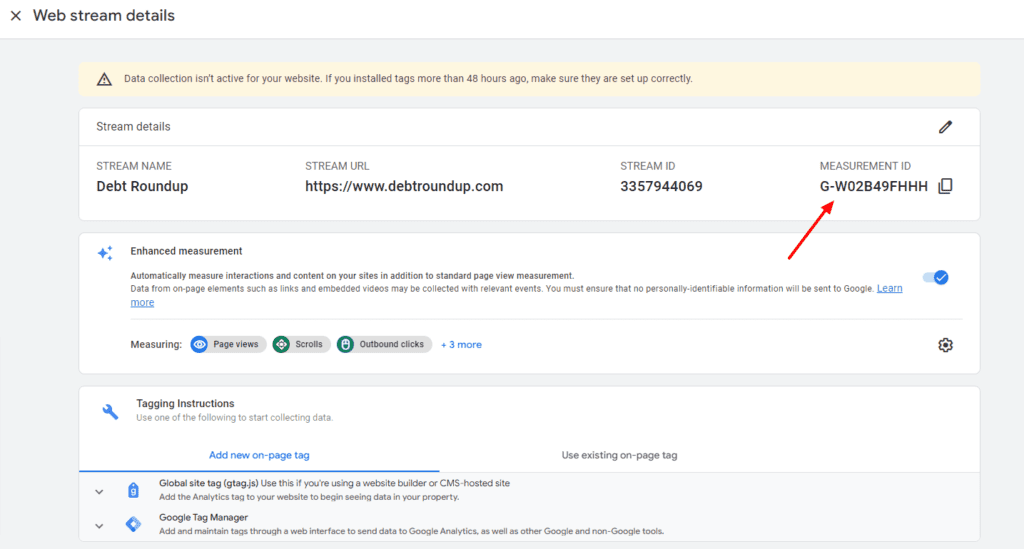Copy the Measurement ID to clipboard

click(945, 186)
